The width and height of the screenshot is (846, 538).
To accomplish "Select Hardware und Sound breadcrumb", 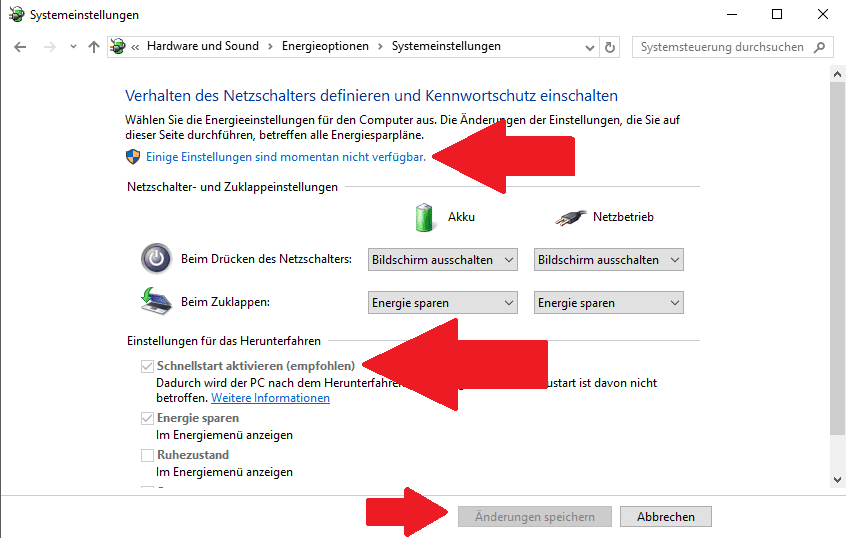I will pos(203,46).
